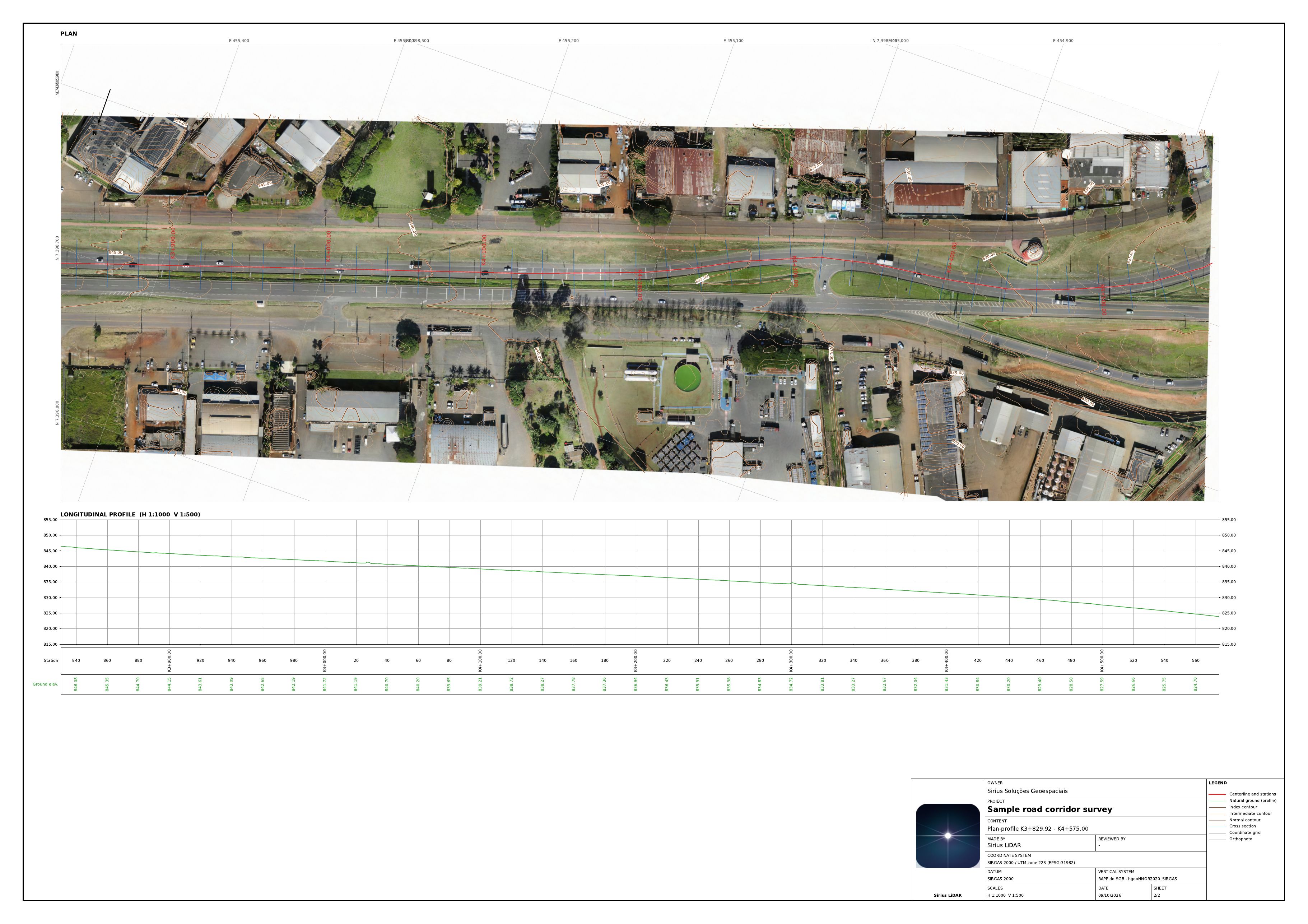Click 815.00 on the right profile axis
This screenshot has width=1308, height=924.
click(1229, 644)
